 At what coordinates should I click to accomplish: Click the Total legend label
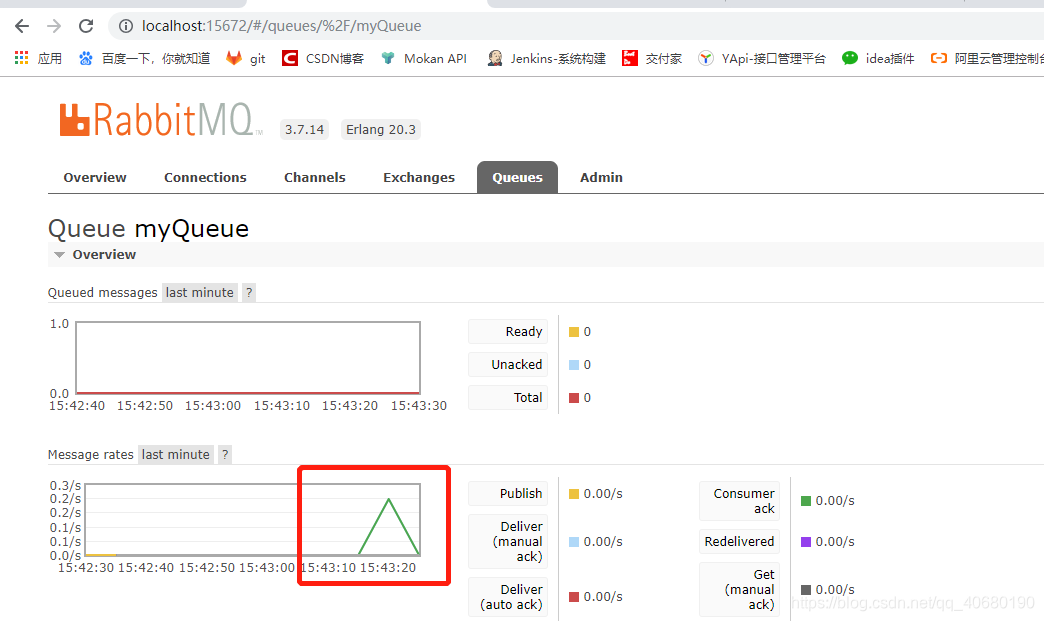(508, 397)
